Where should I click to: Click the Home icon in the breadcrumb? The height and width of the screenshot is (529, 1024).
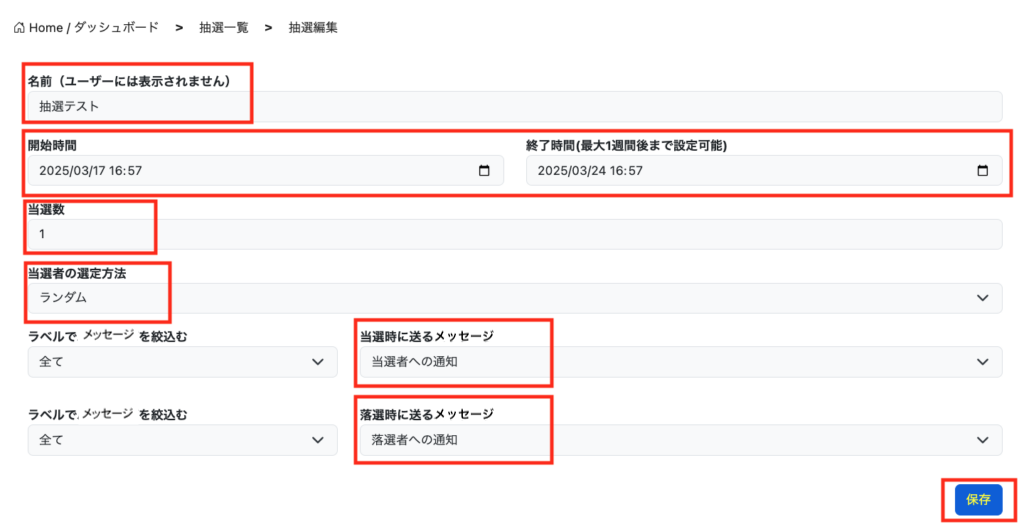coord(19,28)
